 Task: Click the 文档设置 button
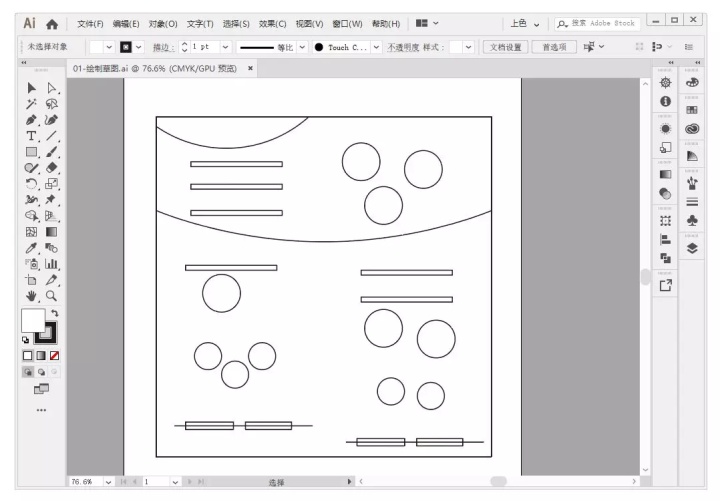tap(506, 47)
